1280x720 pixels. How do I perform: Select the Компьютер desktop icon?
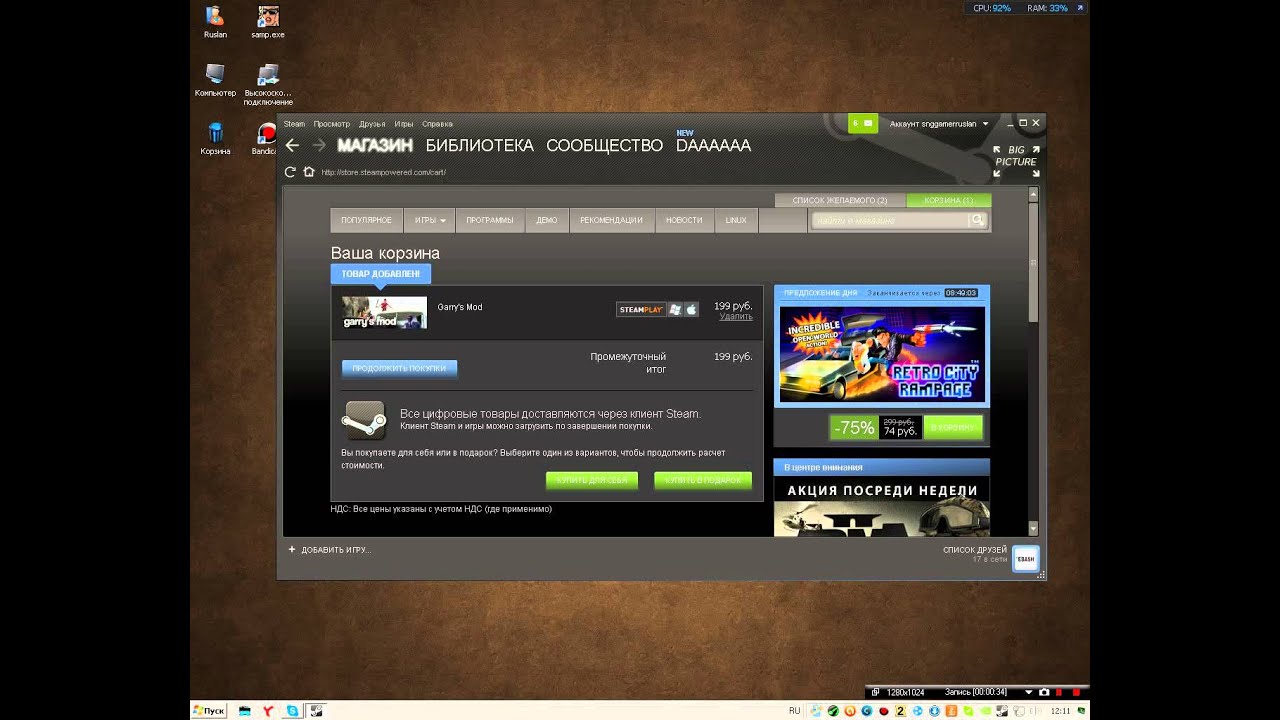(215, 80)
